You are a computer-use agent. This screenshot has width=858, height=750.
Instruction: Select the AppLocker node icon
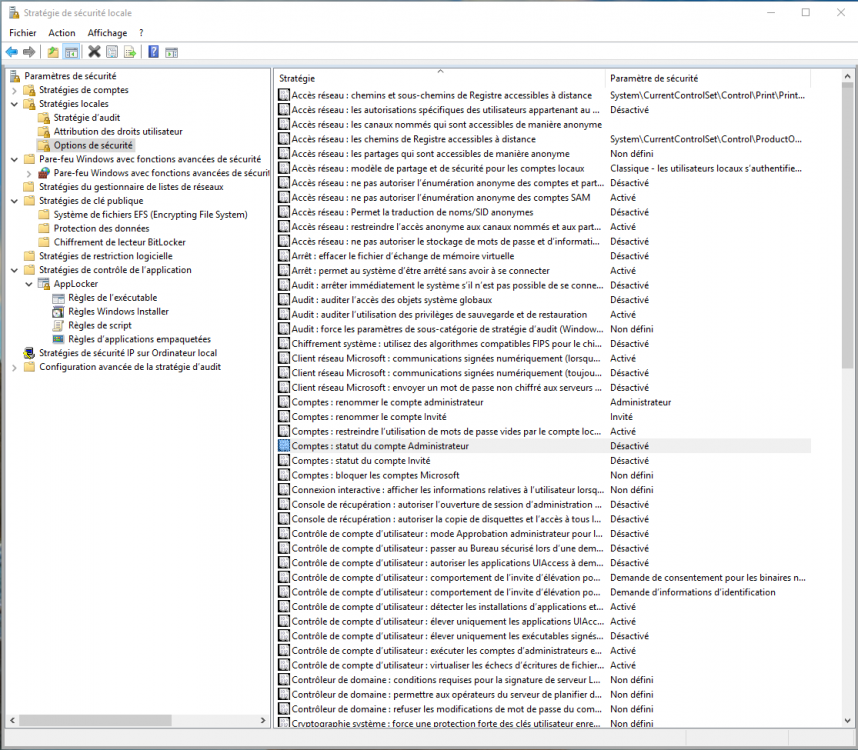pos(44,284)
